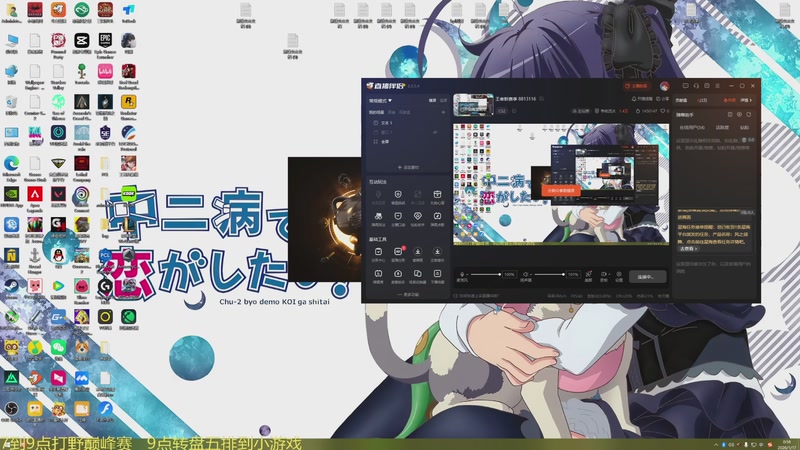Click the share button above preview
This screenshot has width=800, height=450.
(x=662, y=99)
